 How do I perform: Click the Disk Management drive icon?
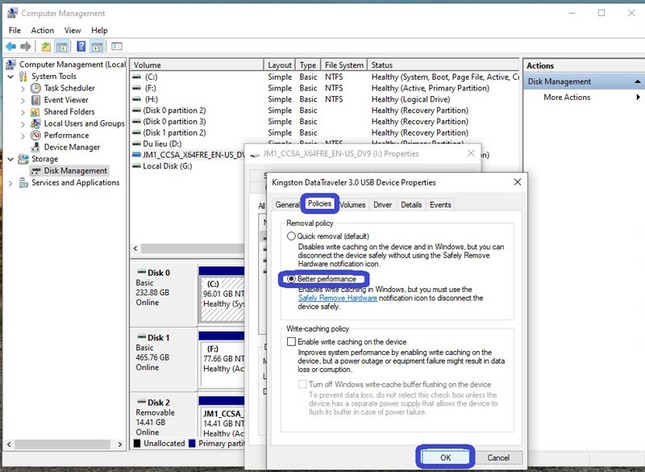tap(36, 171)
